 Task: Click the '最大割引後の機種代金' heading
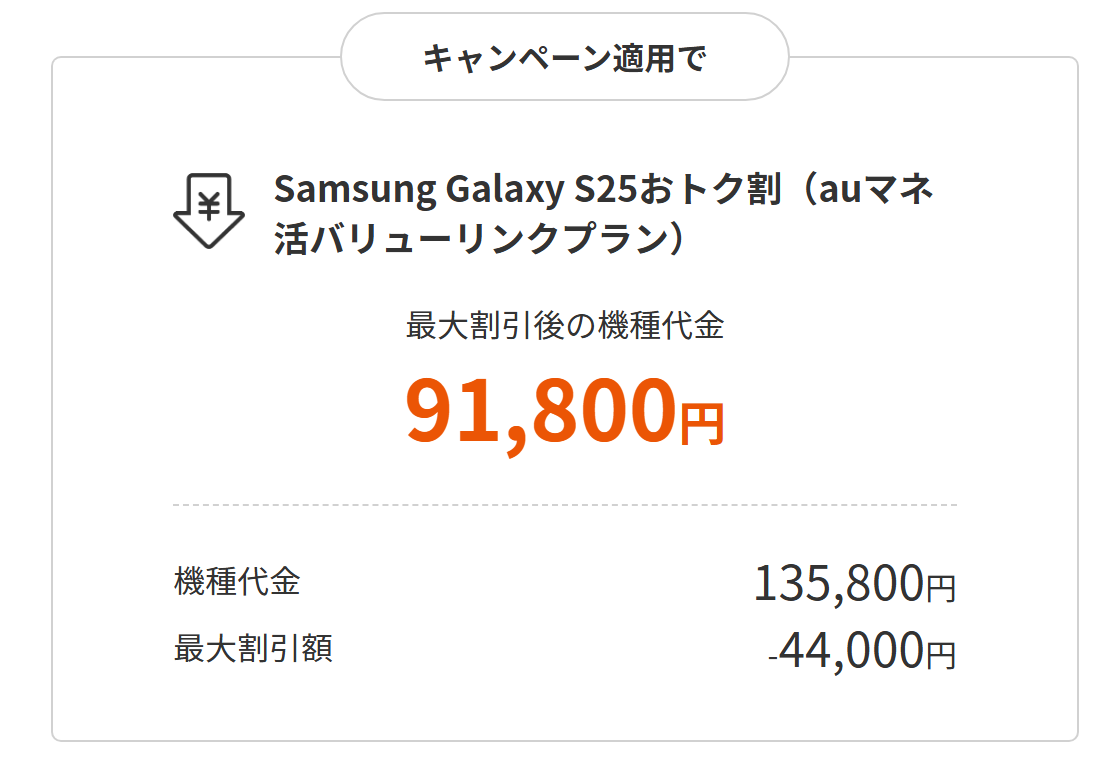tap(564, 326)
